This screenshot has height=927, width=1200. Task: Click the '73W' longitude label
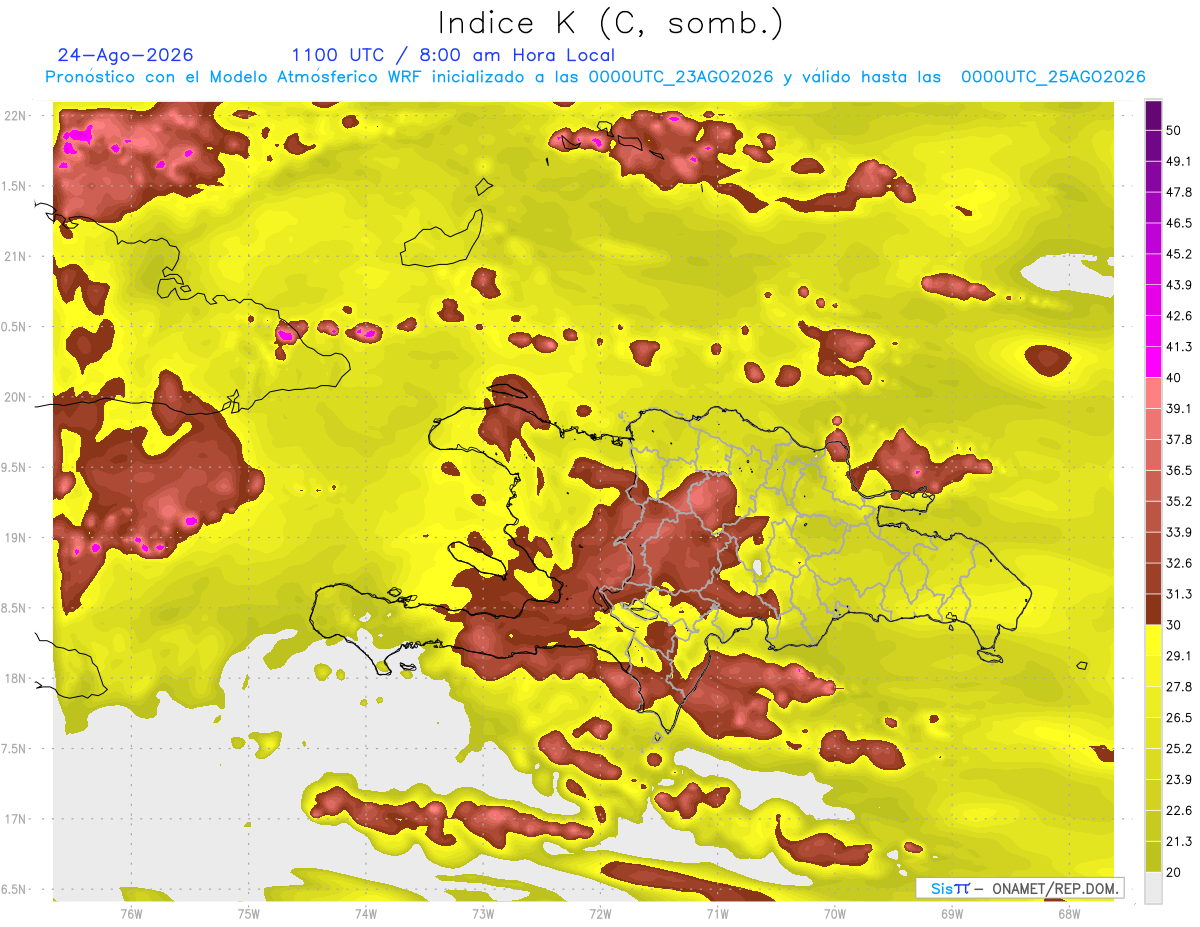pos(483,913)
